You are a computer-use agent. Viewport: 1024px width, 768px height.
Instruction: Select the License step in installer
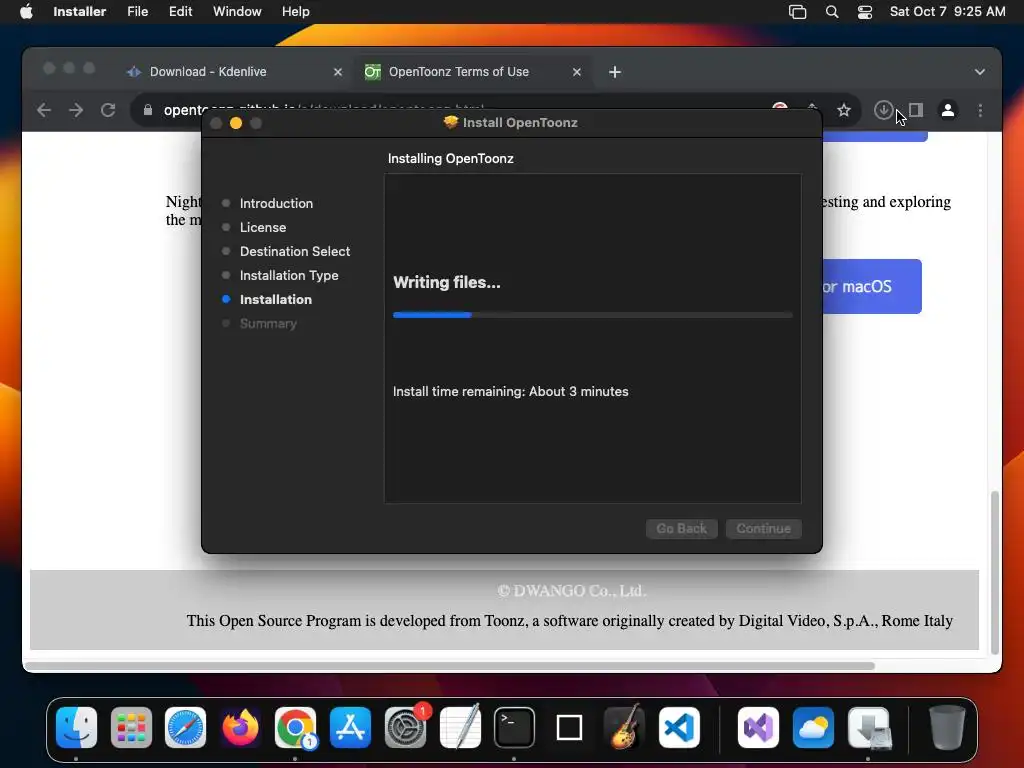click(263, 227)
